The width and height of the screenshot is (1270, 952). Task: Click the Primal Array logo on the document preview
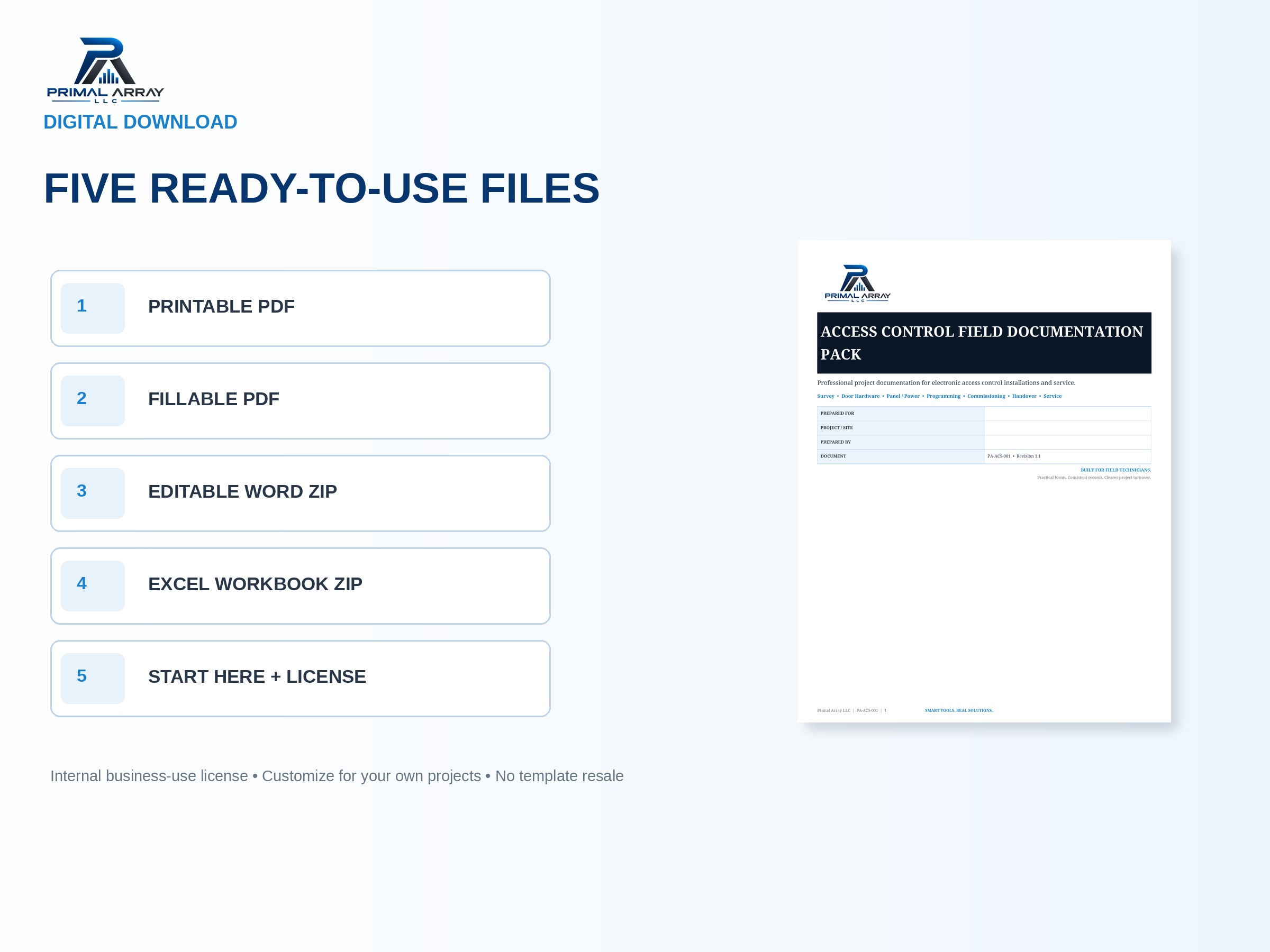[x=857, y=283]
